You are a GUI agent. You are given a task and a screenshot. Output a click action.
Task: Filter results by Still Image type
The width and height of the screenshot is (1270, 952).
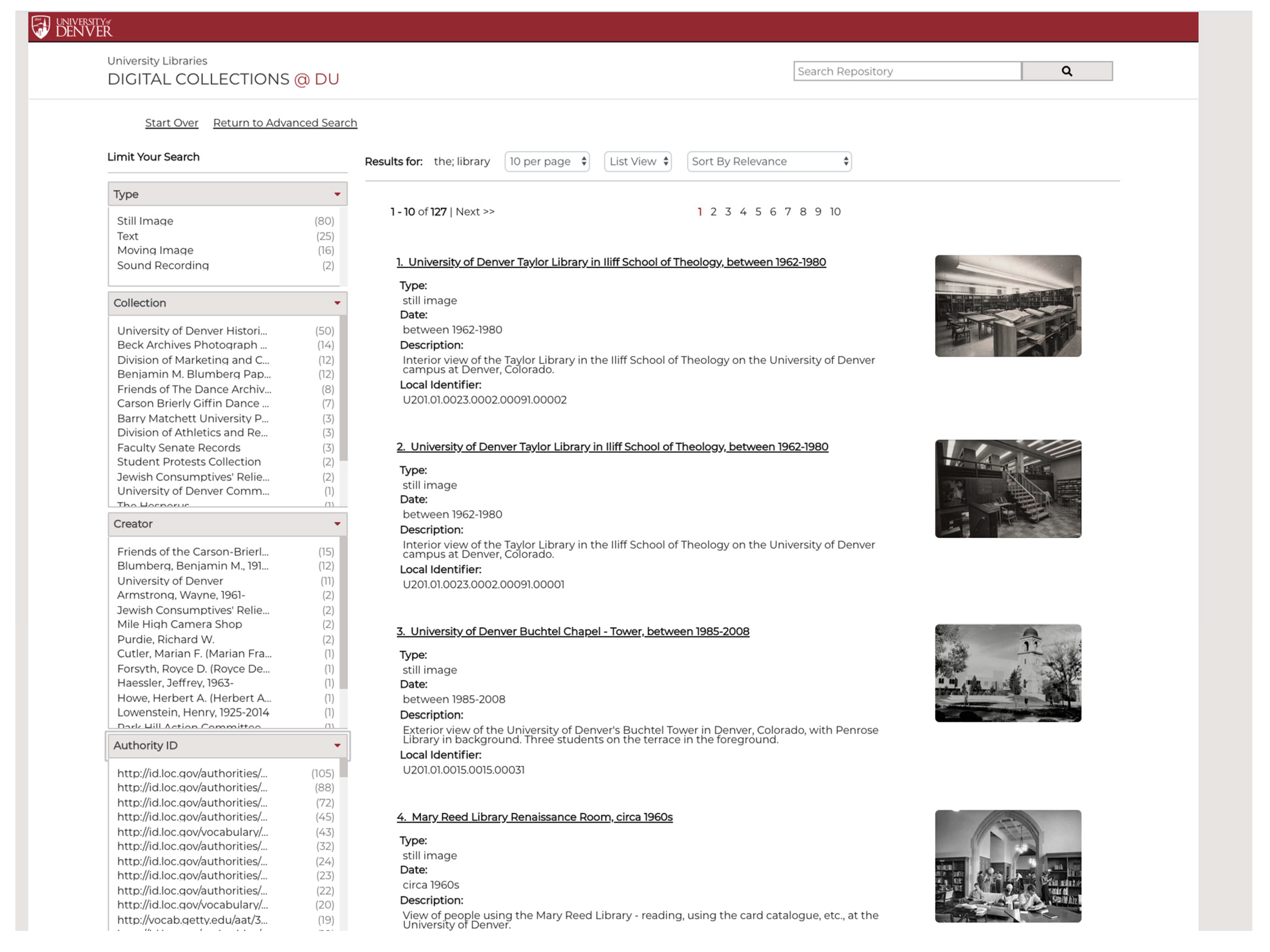[x=145, y=221]
